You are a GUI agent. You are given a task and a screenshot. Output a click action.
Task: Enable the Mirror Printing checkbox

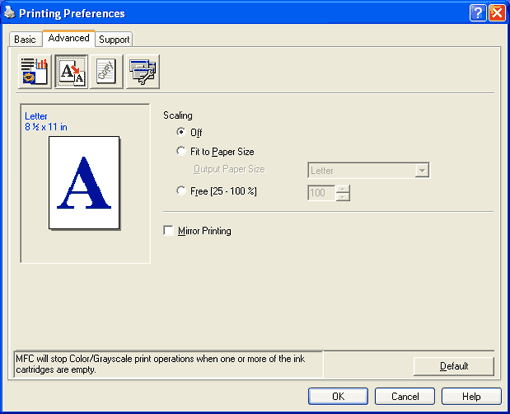click(168, 231)
